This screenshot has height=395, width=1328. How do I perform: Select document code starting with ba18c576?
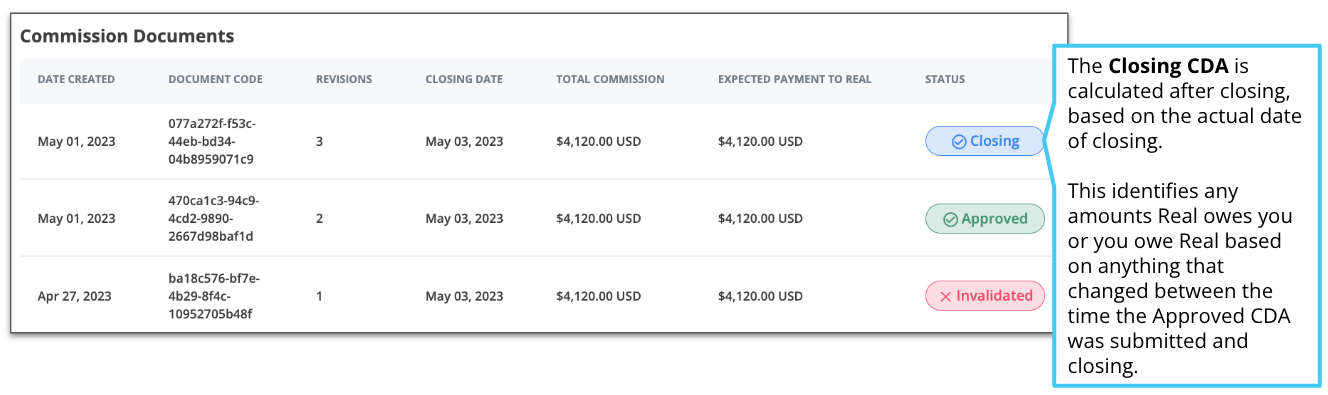(211, 296)
